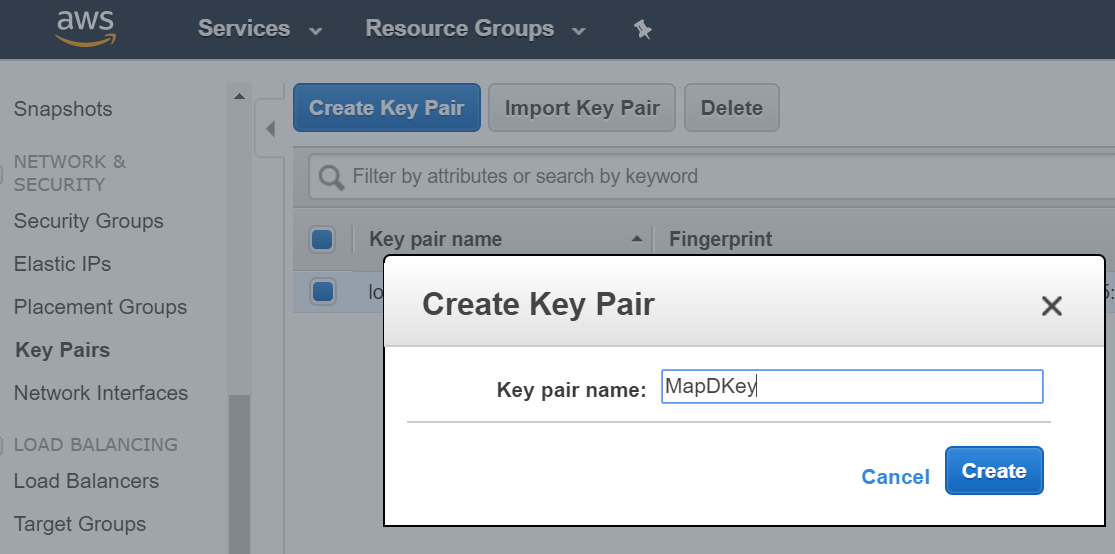
Task: Click the magnifier search icon in filter
Action: tap(331, 177)
